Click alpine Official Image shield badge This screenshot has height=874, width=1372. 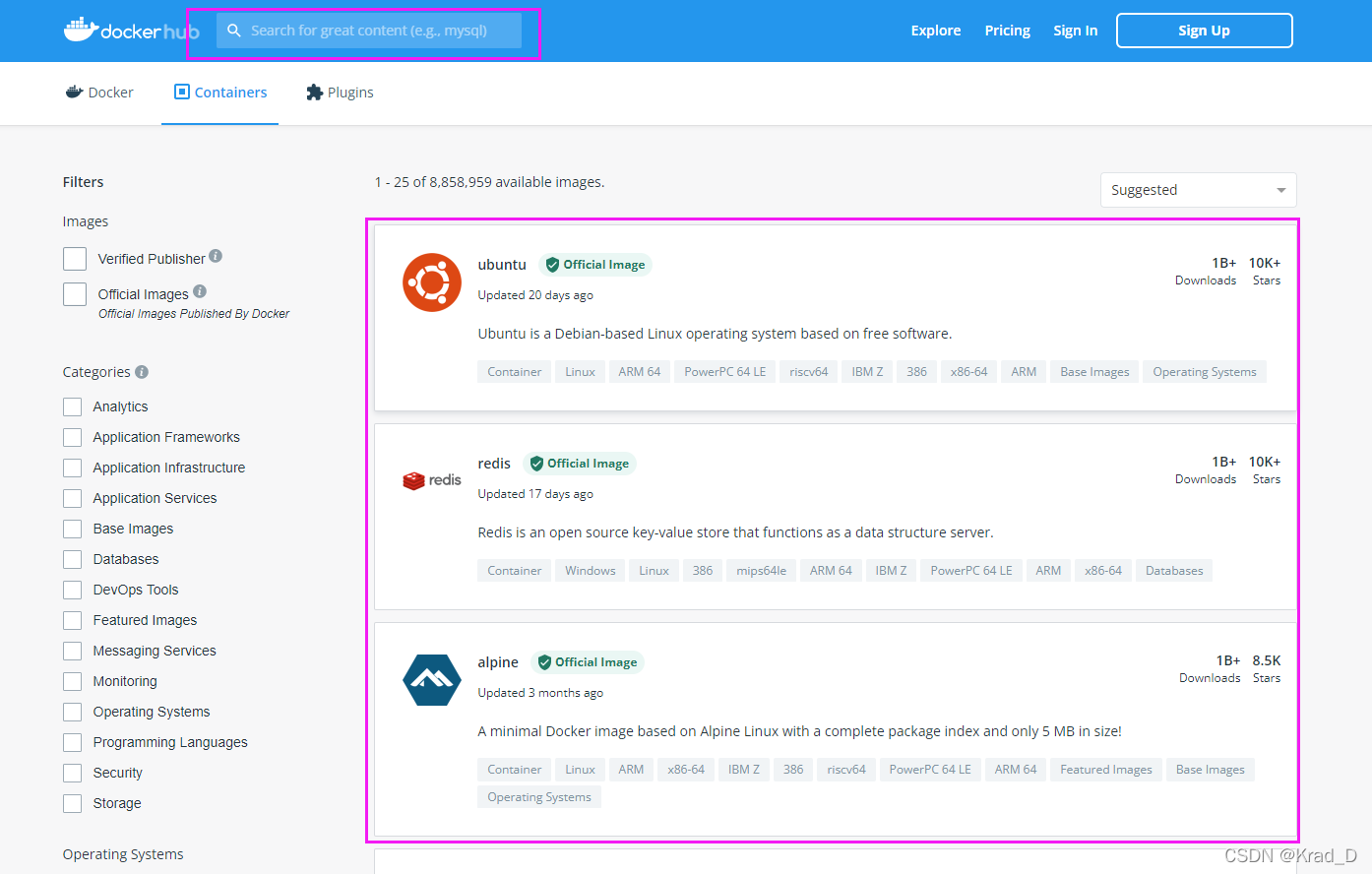pyautogui.click(x=588, y=662)
